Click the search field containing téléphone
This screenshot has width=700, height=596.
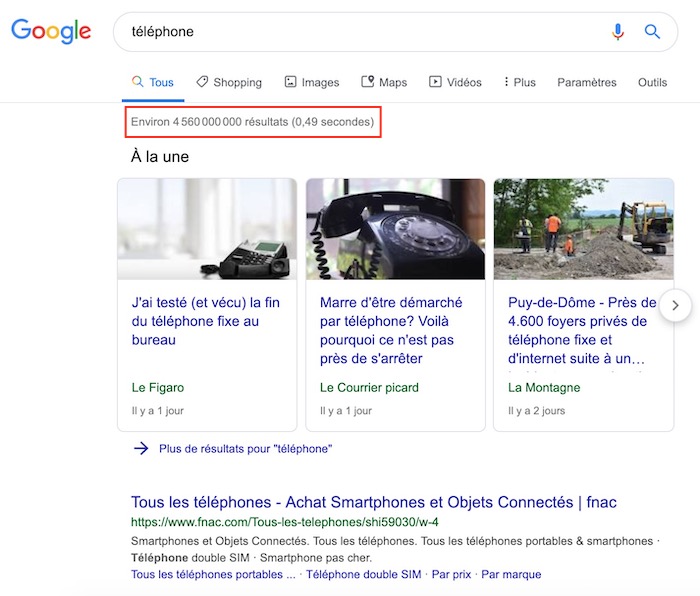(360, 32)
